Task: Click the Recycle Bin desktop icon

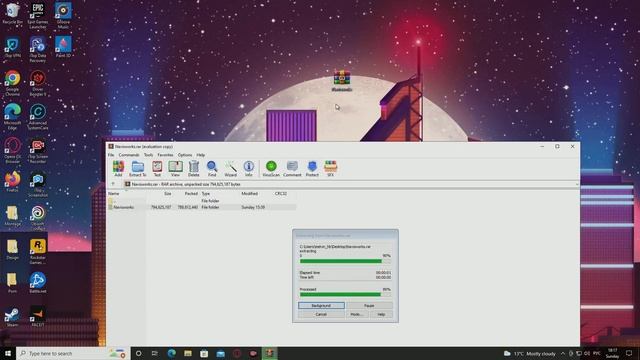Action: click(13, 13)
